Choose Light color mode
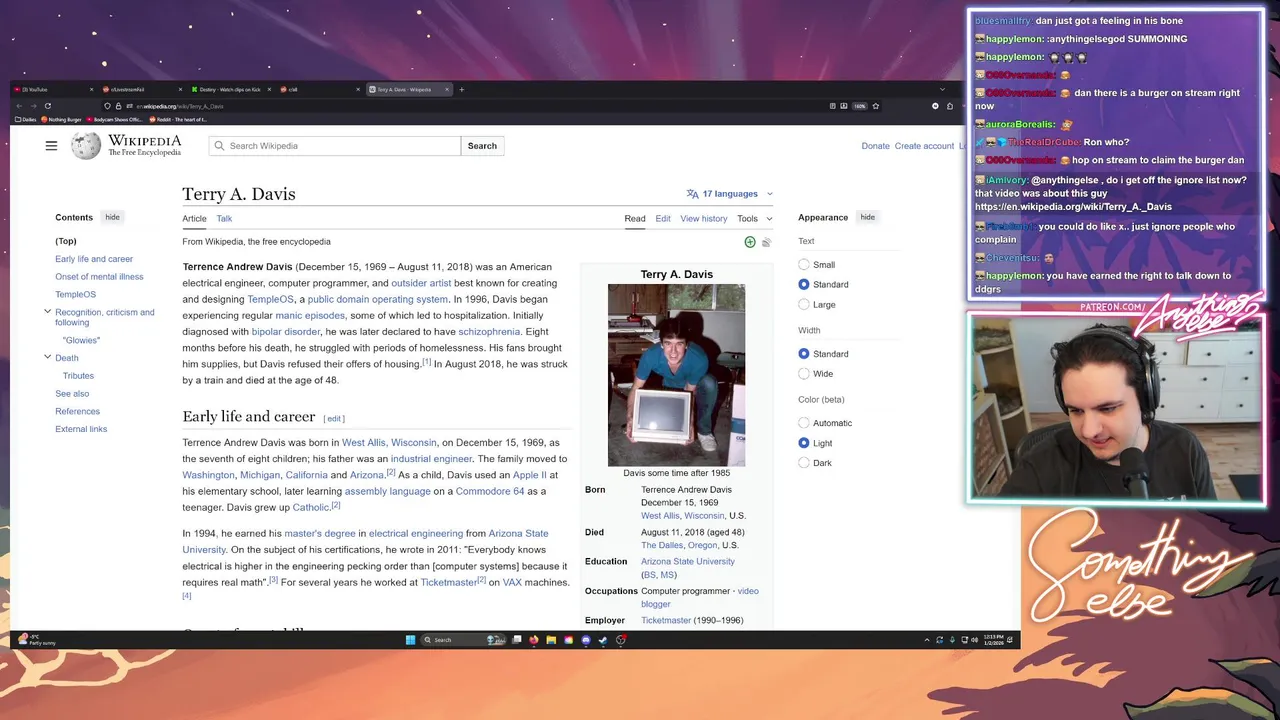Screen dimensions: 1280x720 804,443
